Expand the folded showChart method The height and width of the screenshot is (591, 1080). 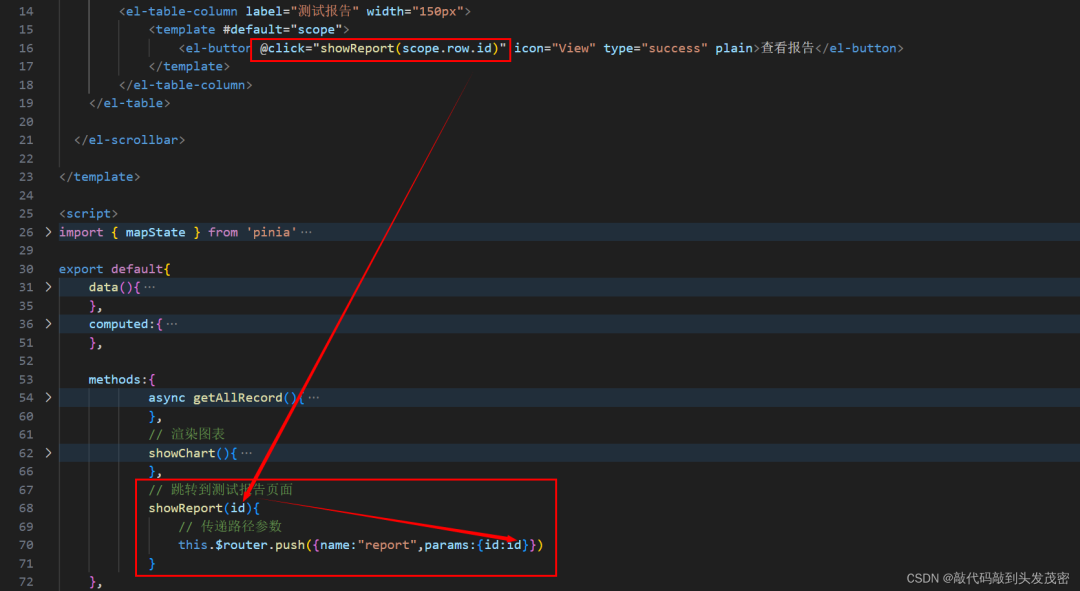(x=48, y=453)
